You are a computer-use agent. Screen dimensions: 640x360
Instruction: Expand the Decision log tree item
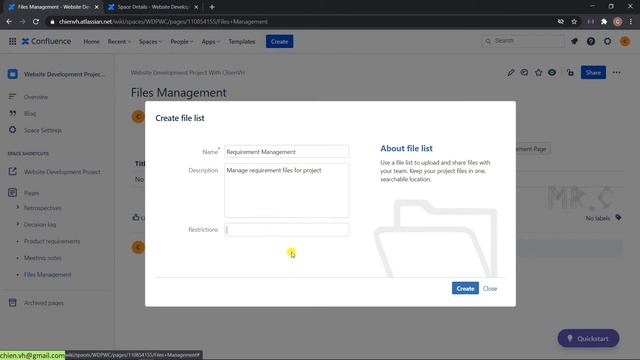click(x=18, y=224)
